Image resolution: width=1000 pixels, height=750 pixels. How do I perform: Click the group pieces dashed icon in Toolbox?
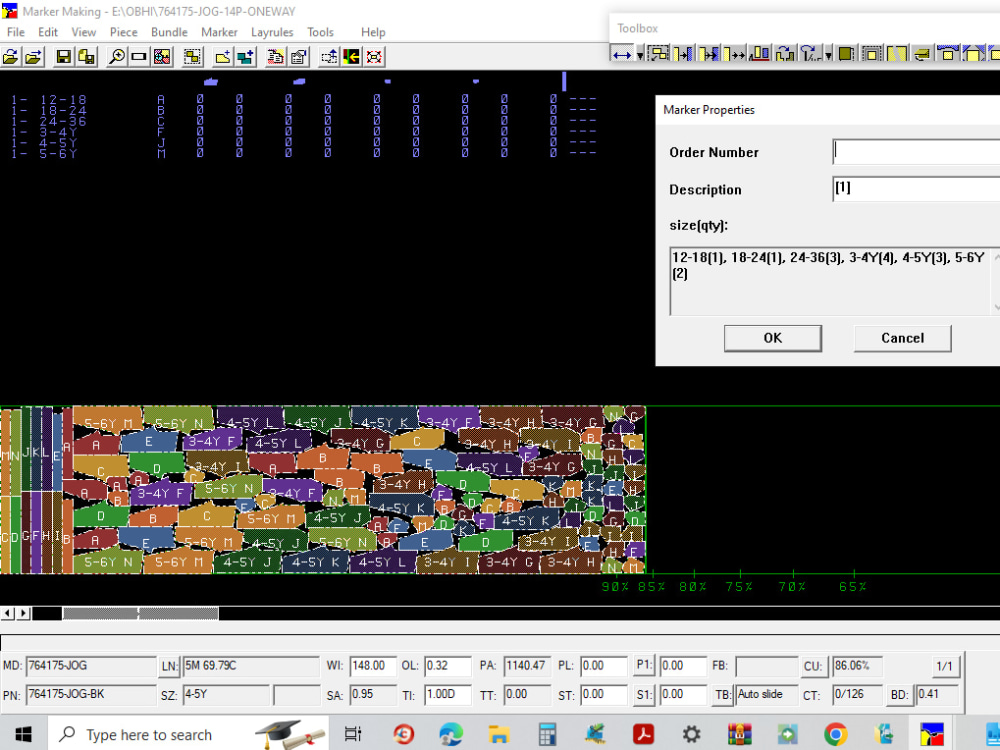(658, 54)
